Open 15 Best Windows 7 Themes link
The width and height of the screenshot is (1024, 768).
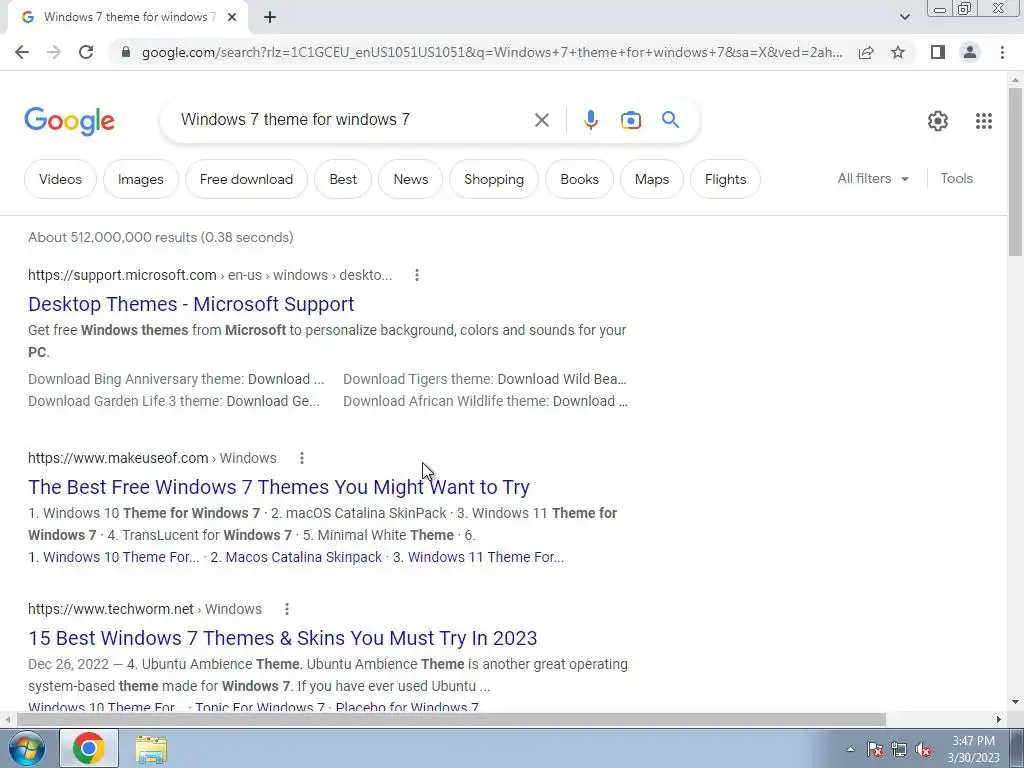coord(283,638)
